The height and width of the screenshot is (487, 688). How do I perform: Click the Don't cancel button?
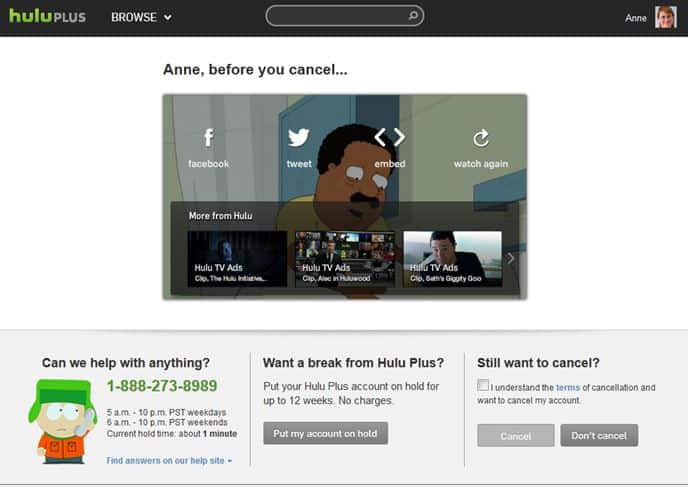(599, 436)
